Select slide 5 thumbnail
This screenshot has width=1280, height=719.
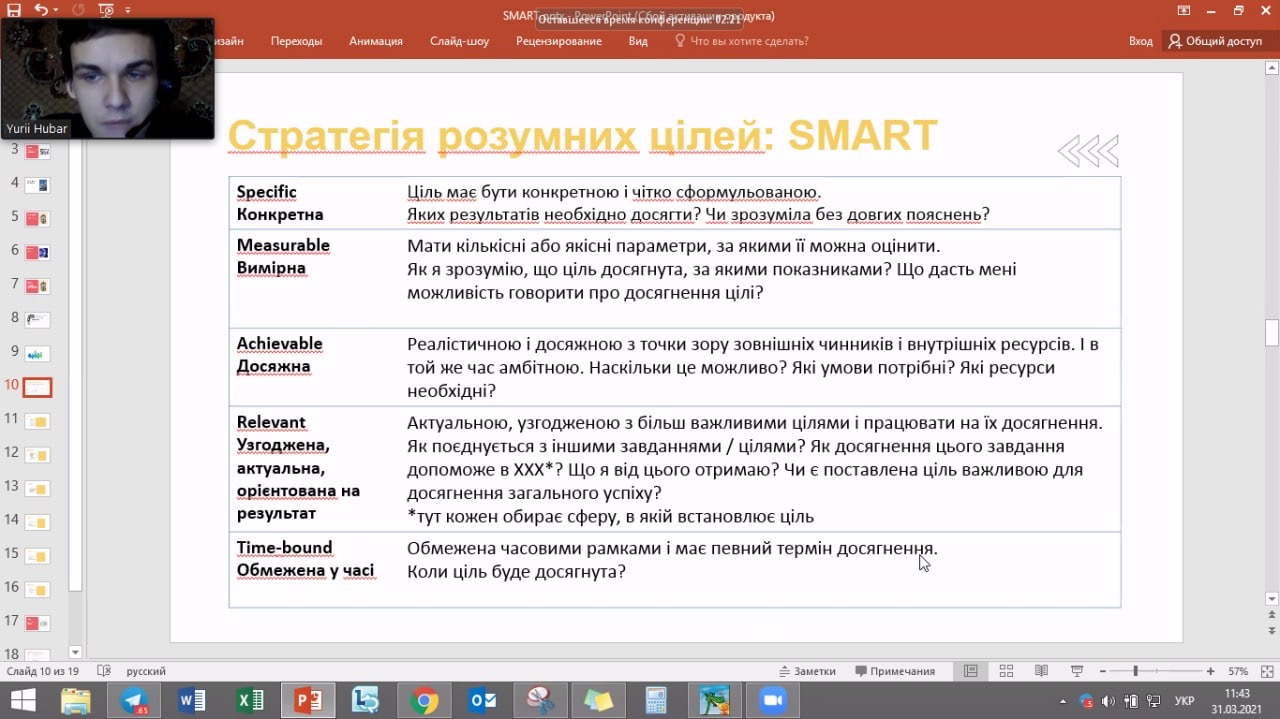38,217
